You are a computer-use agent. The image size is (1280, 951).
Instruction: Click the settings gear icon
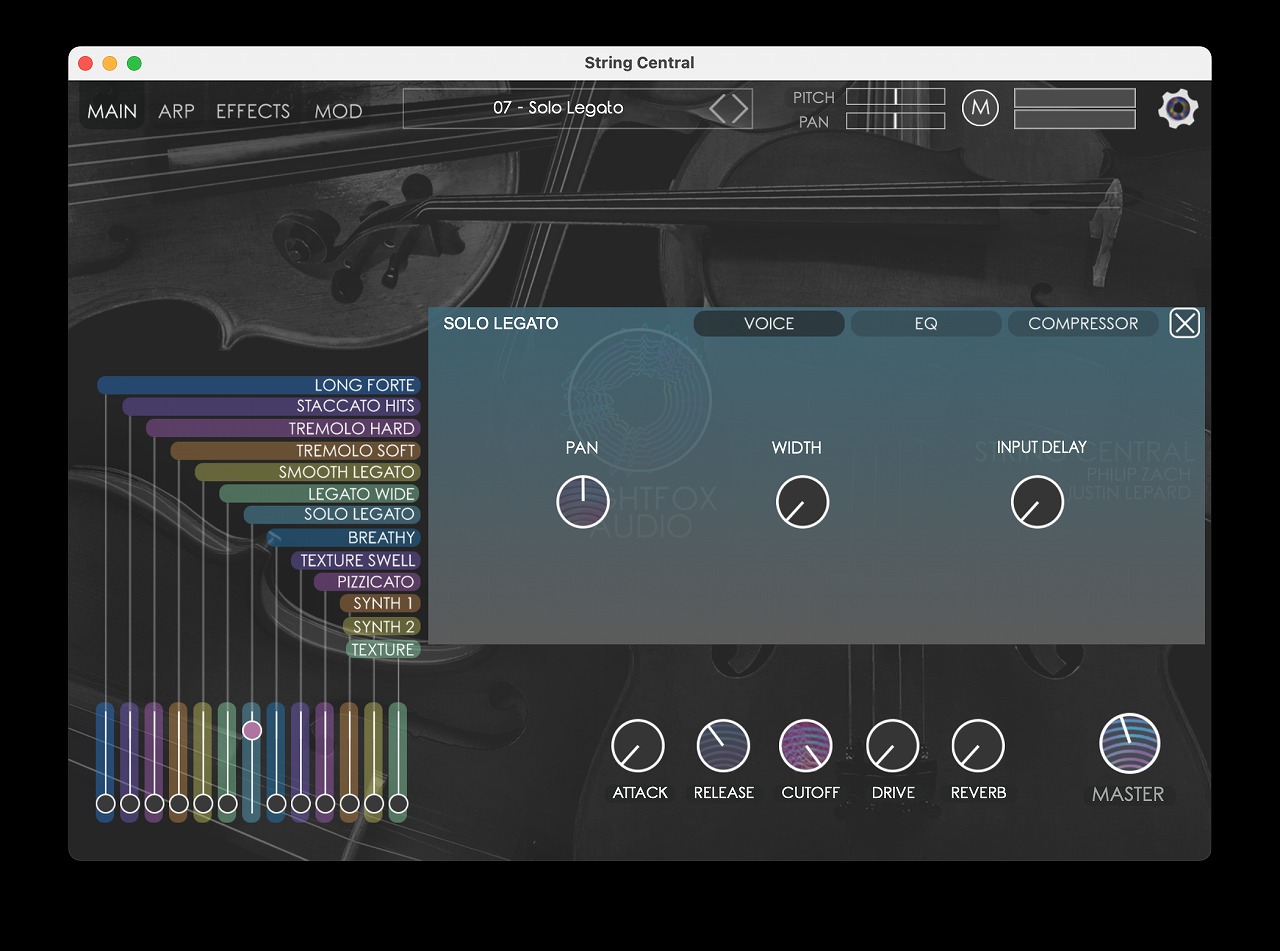(1178, 109)
